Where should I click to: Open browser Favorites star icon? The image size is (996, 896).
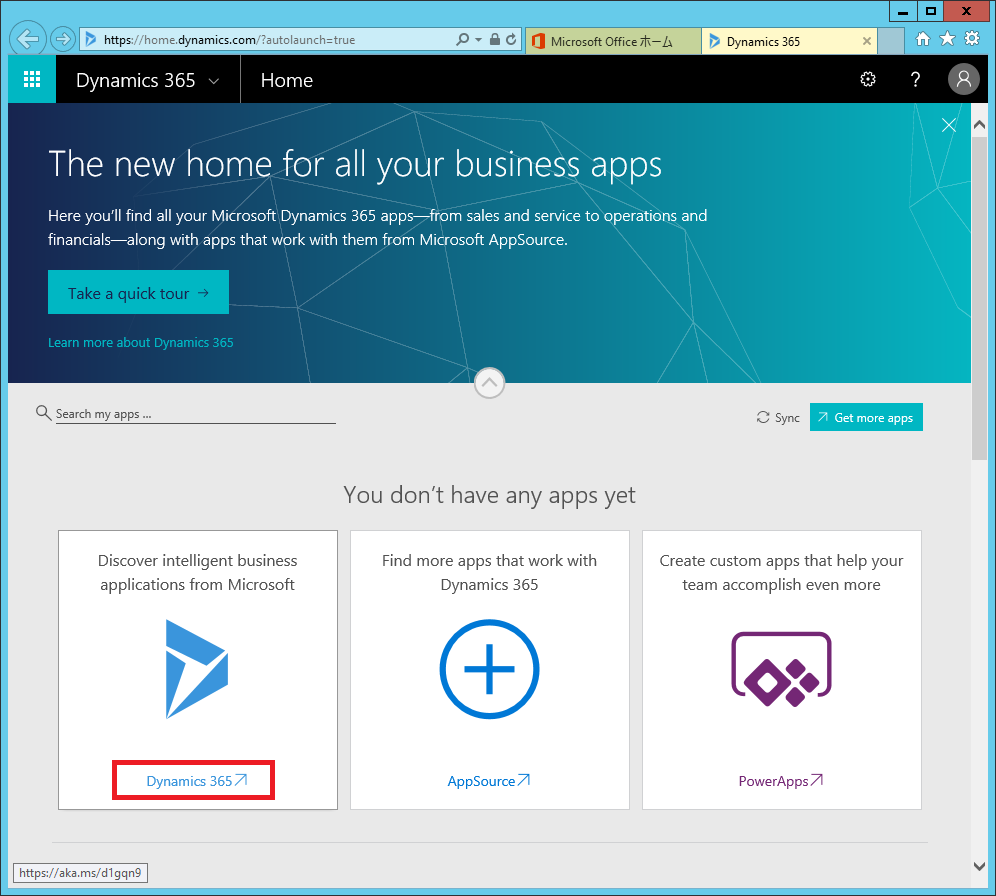point(947,39)
